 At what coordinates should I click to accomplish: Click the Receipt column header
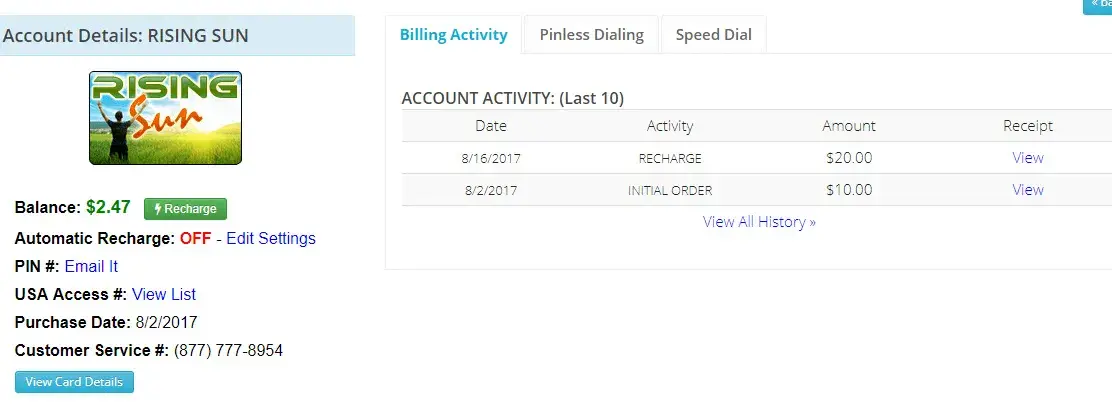point(1028,126)
